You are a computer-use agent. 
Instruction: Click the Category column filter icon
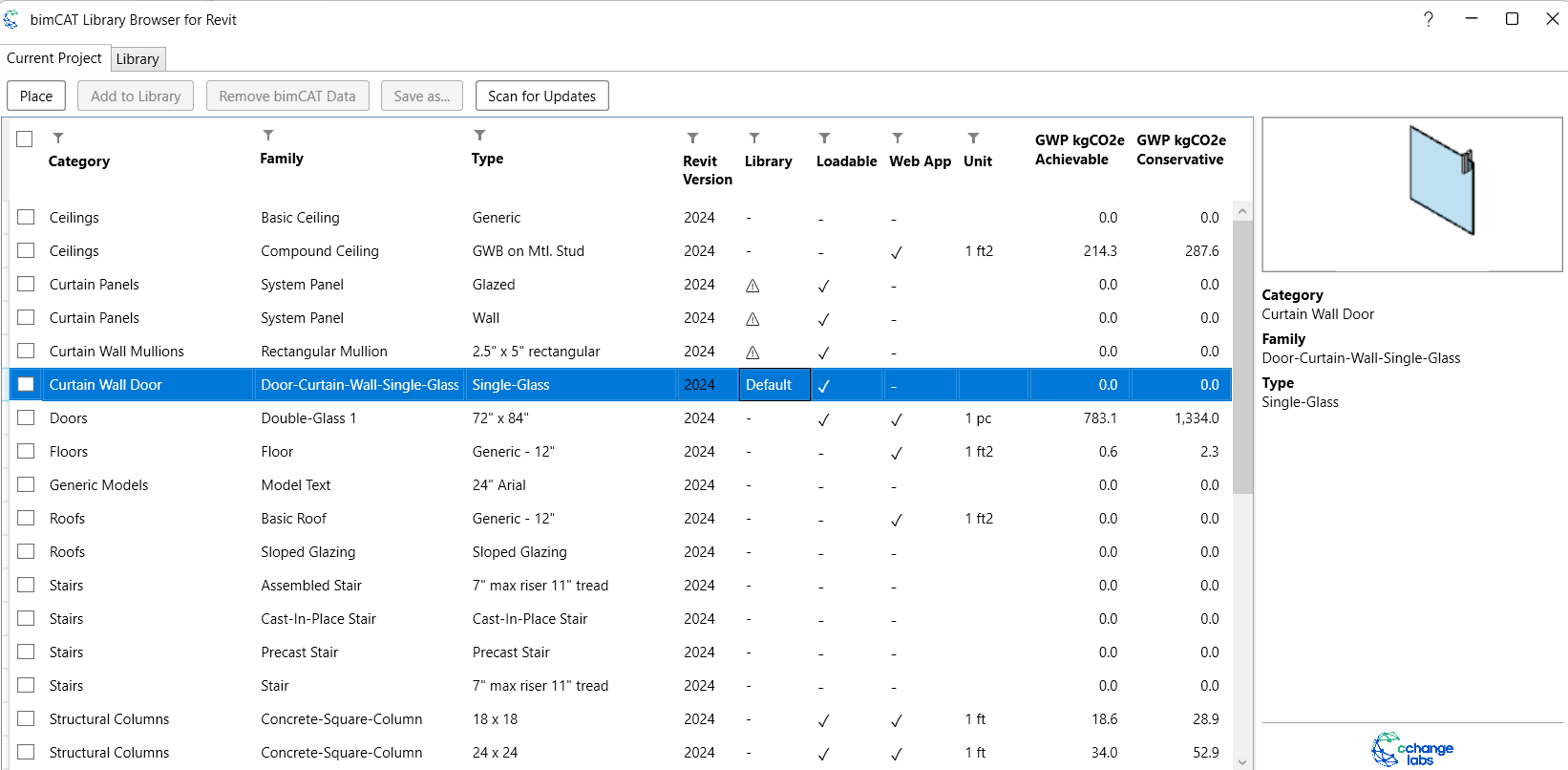coord(58,139)
